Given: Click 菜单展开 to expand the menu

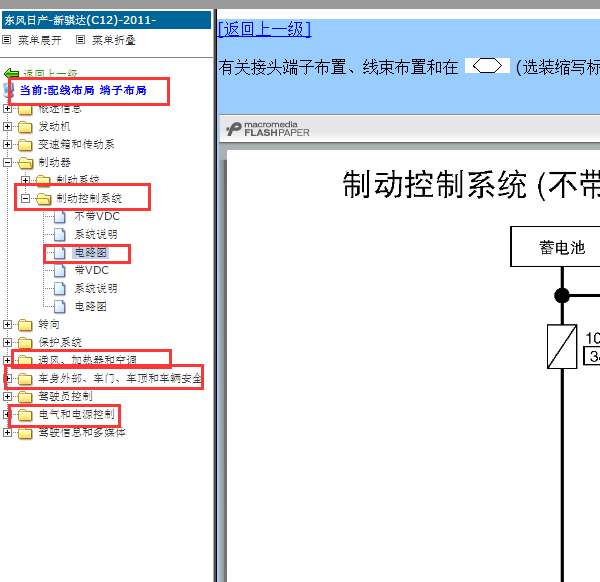Looking at the screenshot, I should pyautogui.click(x=40, y=40).
